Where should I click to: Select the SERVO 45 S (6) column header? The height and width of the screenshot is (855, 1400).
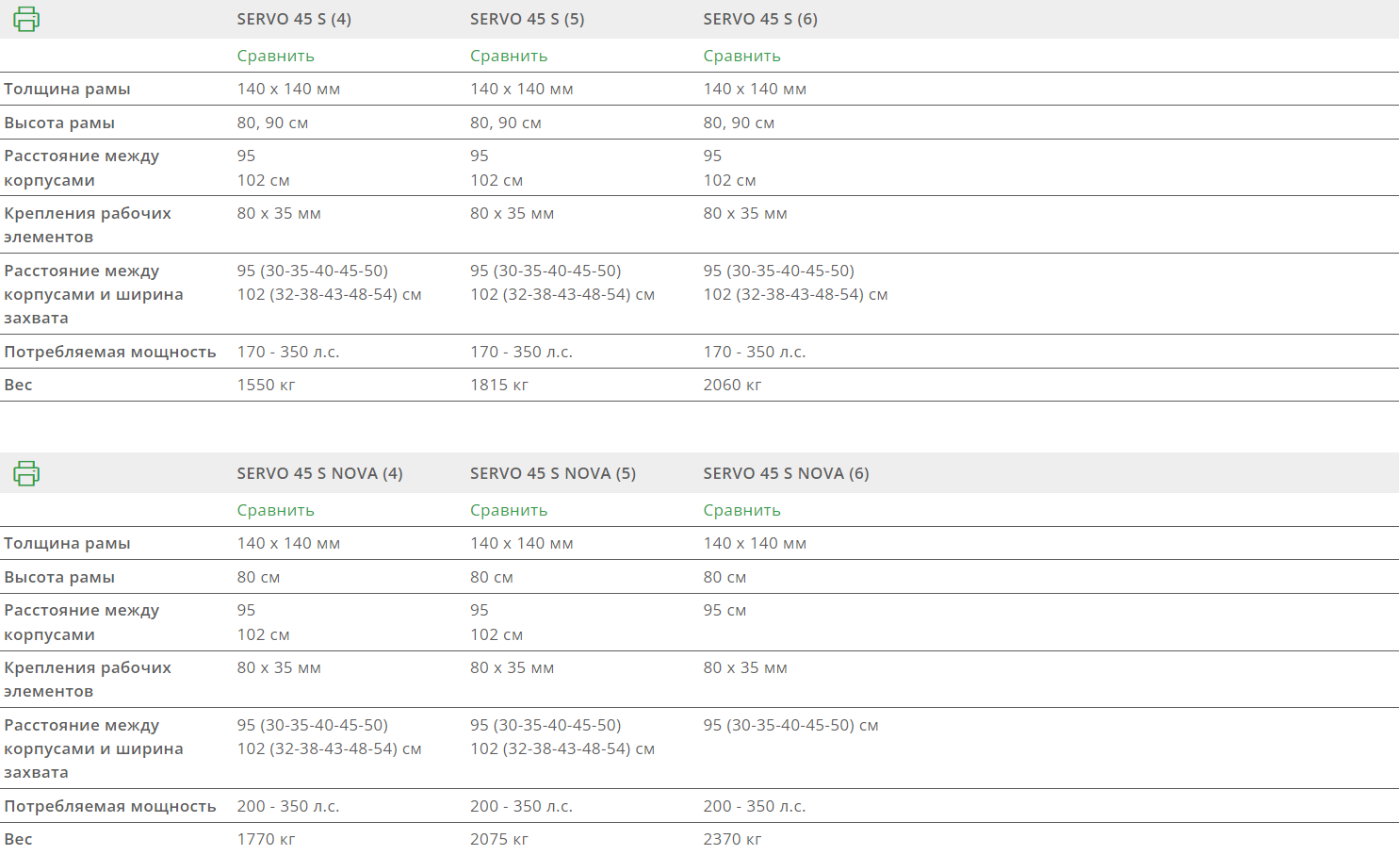(760, 19)
